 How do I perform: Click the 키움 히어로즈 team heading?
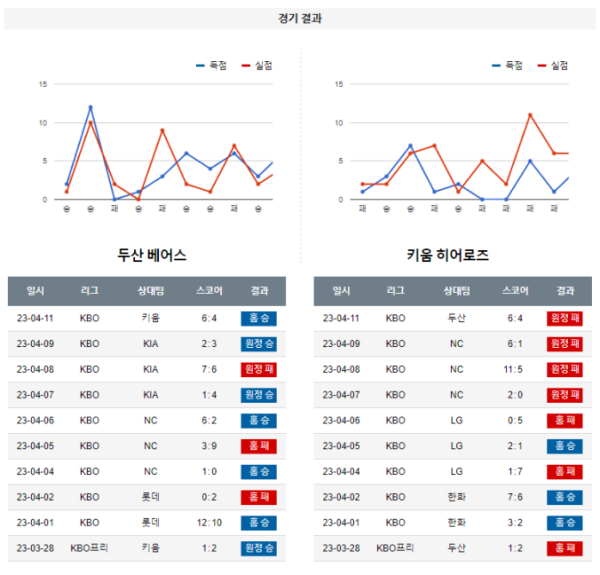pyautogui.click(x=447, y=255)
